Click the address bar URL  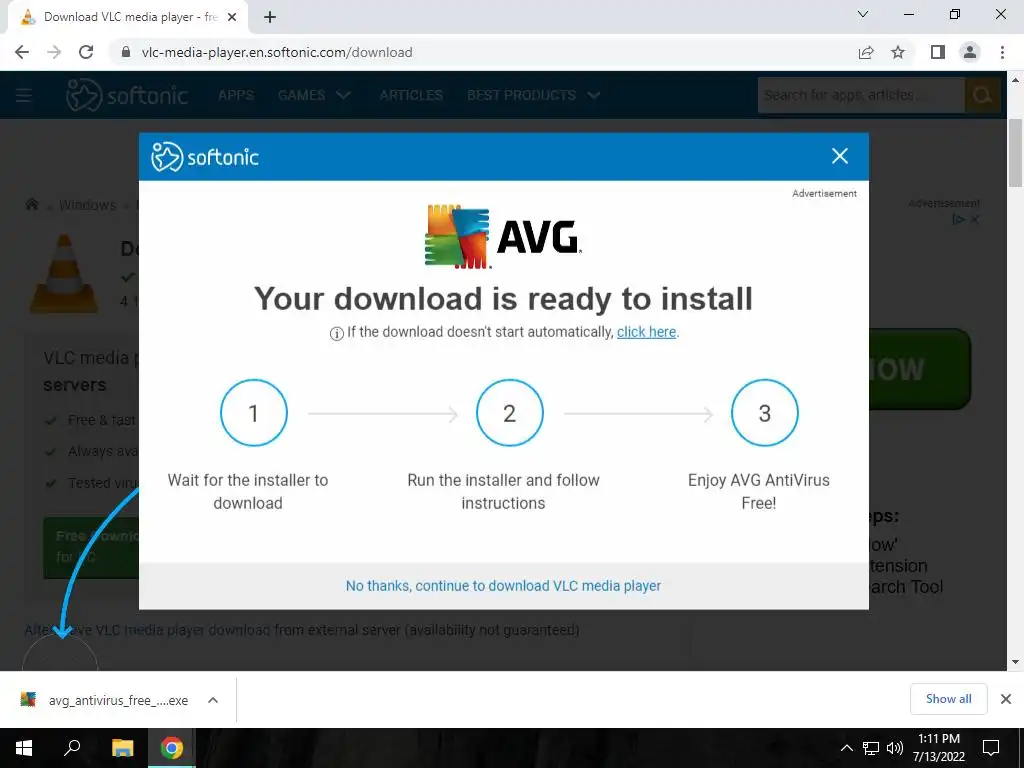point(277,52)
